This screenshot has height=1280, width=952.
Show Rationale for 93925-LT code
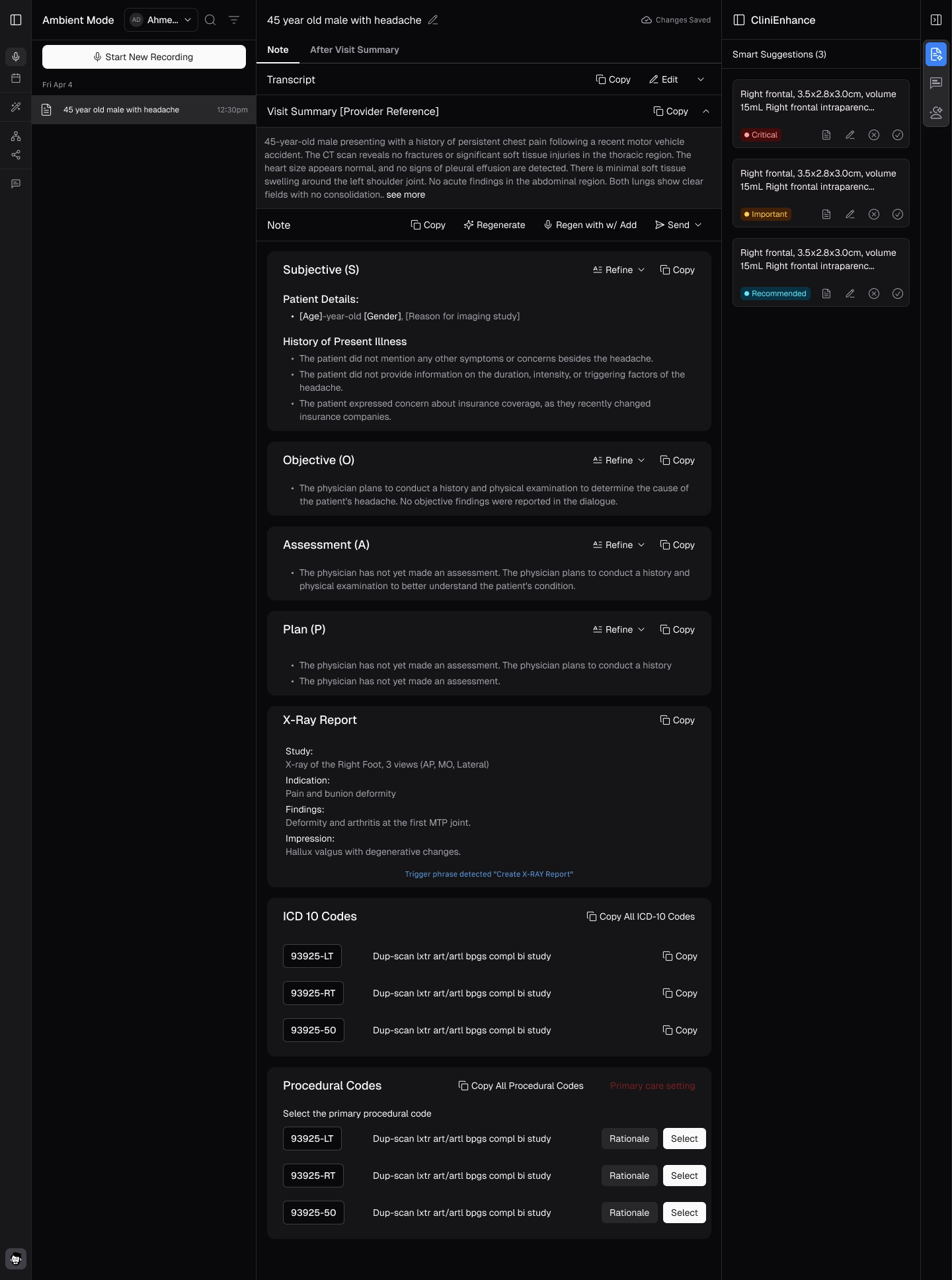pyautogui.click(x=629, y=1139)
